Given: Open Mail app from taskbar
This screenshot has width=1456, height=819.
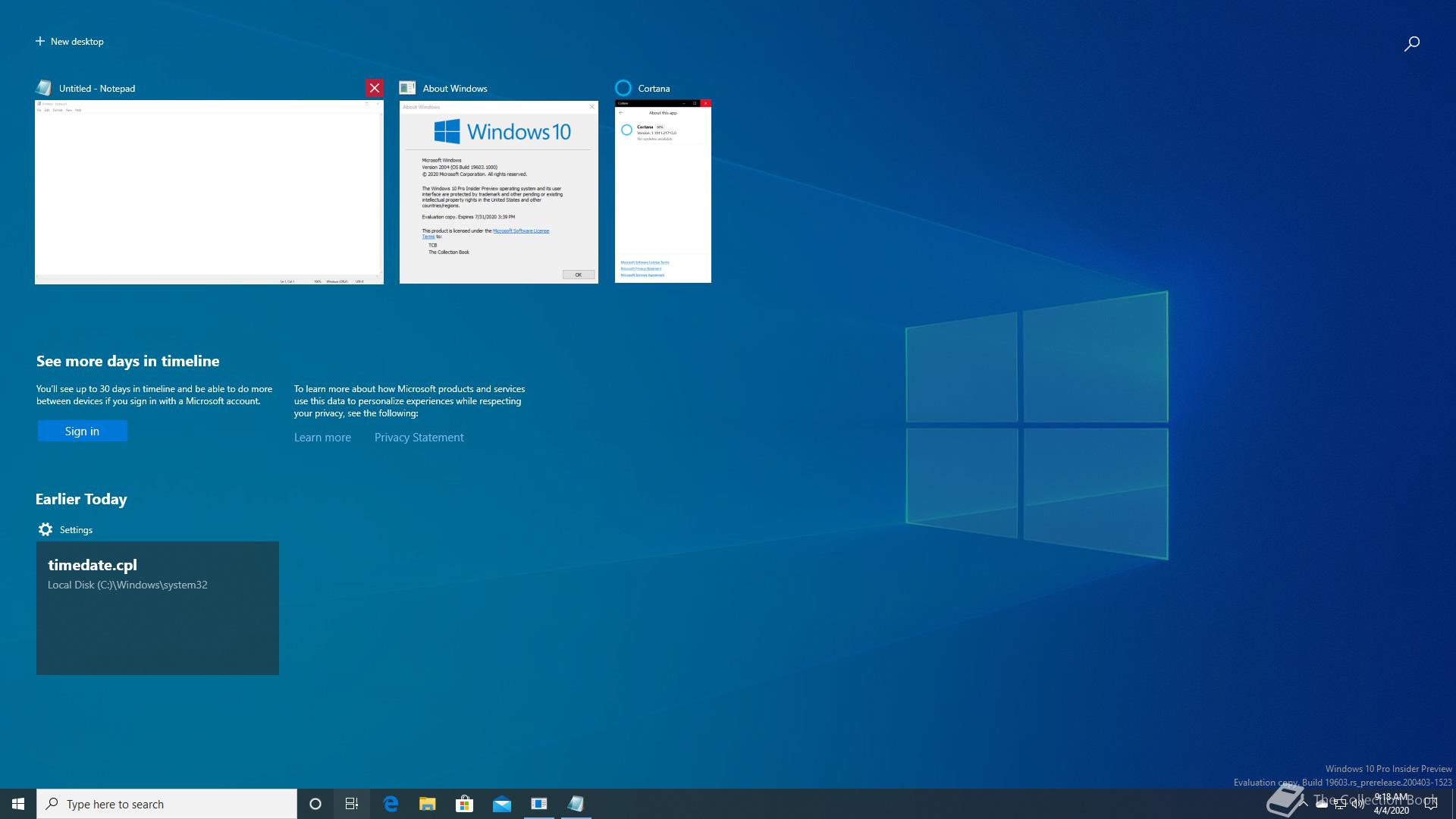Looking at the screenshot, I should (x=501, y=804).
